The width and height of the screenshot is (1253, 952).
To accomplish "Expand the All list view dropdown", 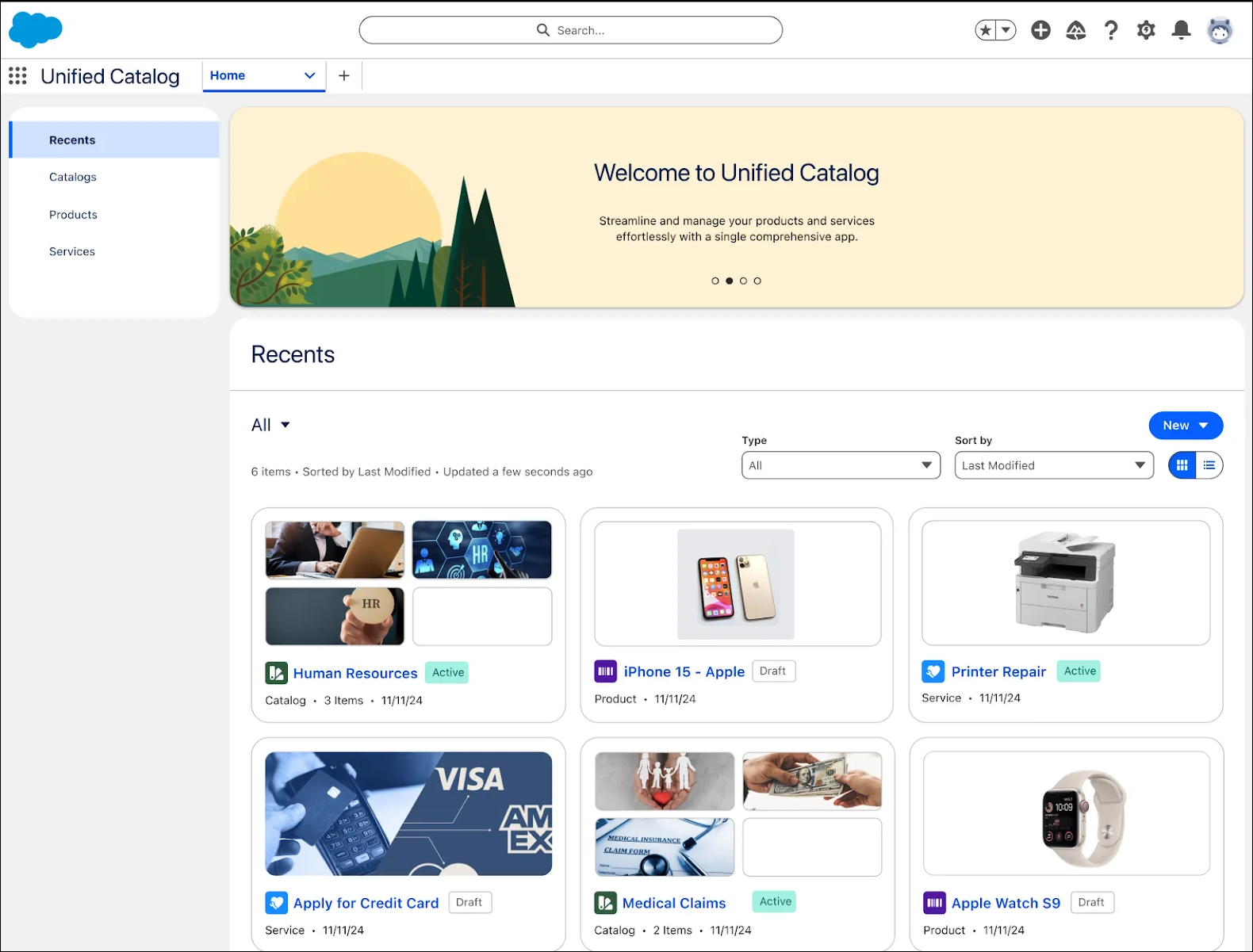I will tap(271, 425).
